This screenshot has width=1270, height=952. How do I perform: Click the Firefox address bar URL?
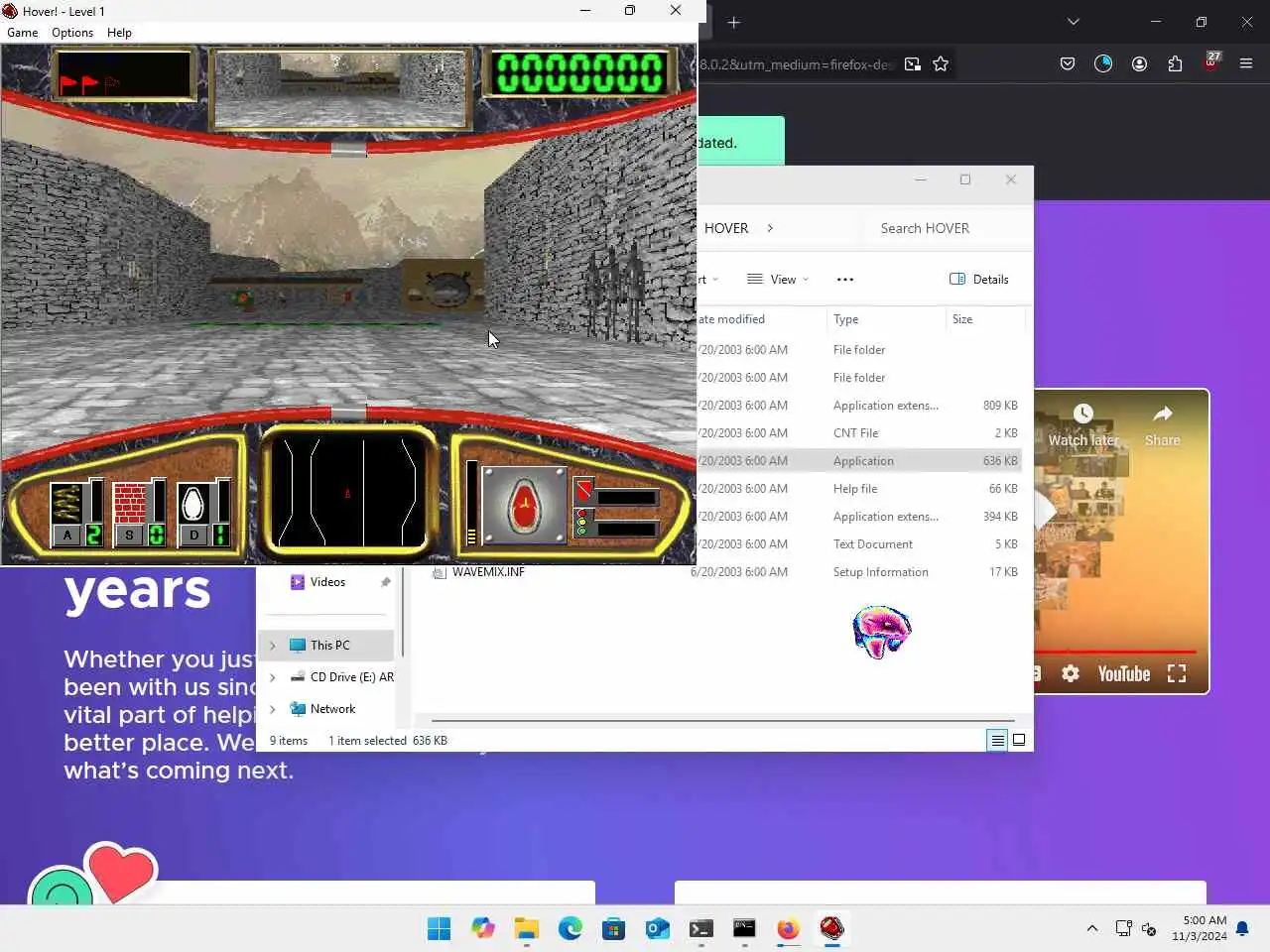pos(796,64)
